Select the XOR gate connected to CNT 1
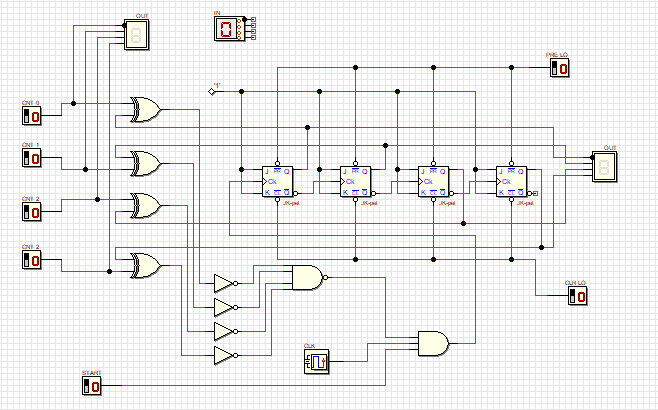Screen dimensions: 658x410 click(145, 161)
